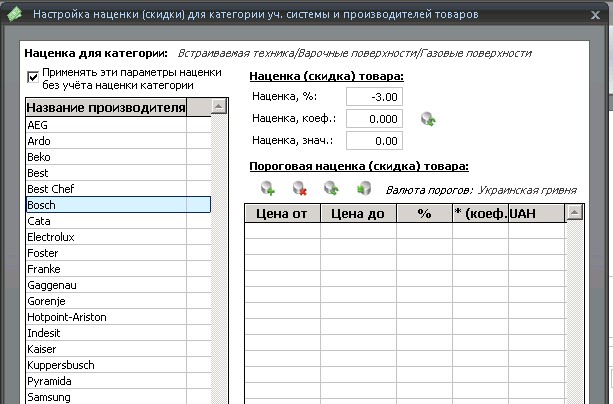
Task: Select manufacturer Pyramida
Action: coord(118,381)
